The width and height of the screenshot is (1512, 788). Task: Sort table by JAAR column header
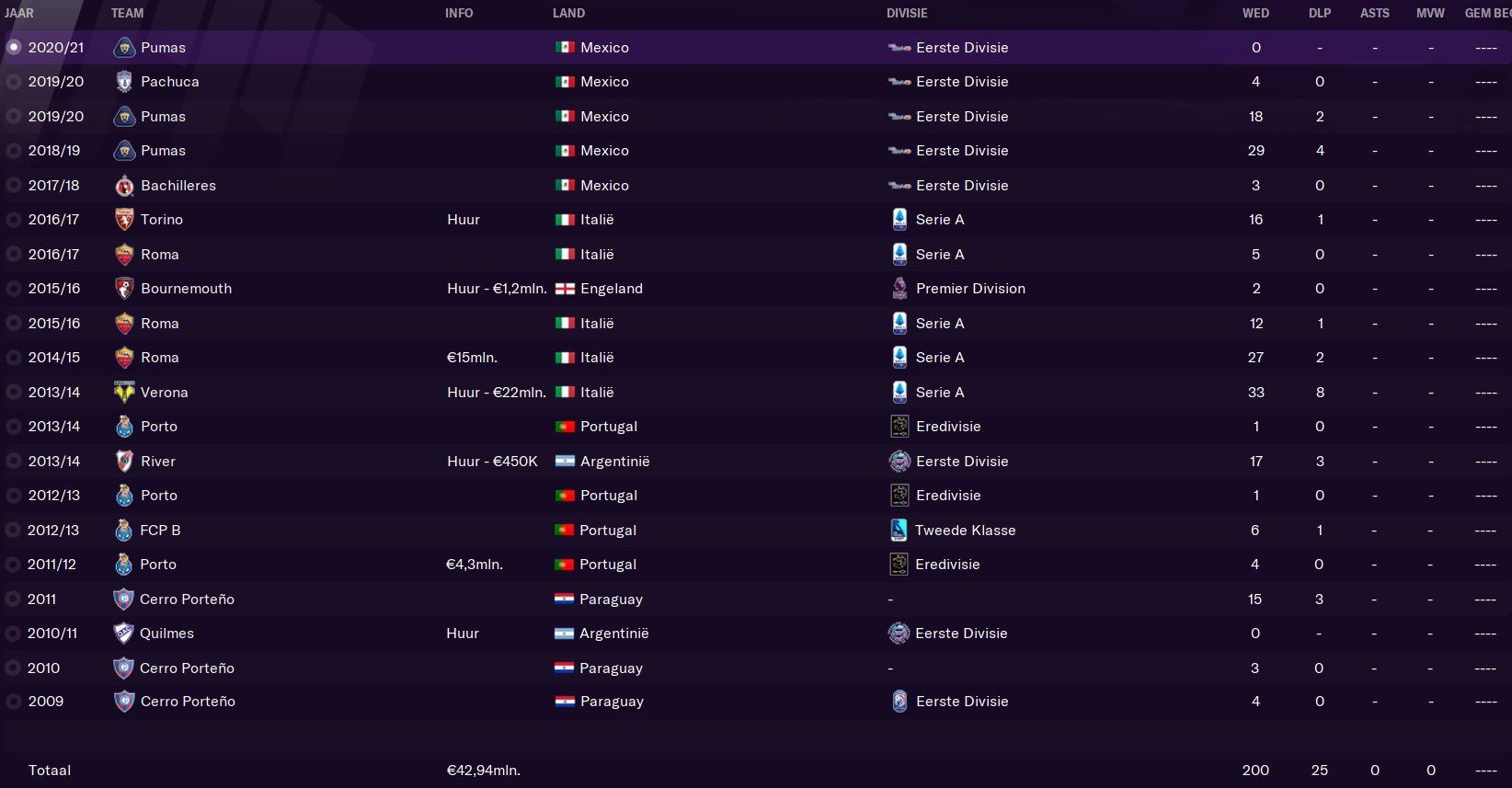click(x=19, y=13)
